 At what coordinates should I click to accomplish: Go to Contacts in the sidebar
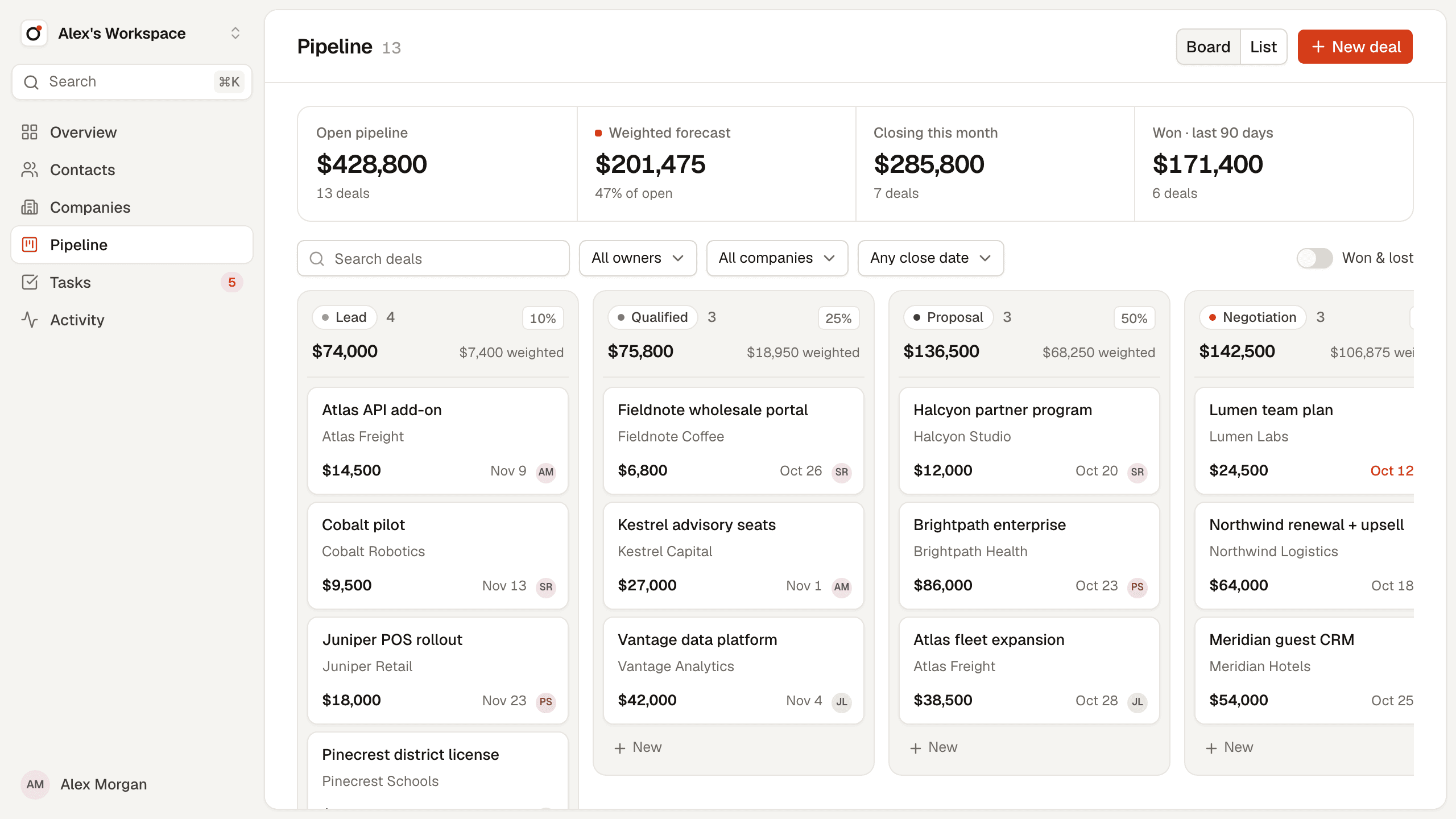[x=132, y=169]
